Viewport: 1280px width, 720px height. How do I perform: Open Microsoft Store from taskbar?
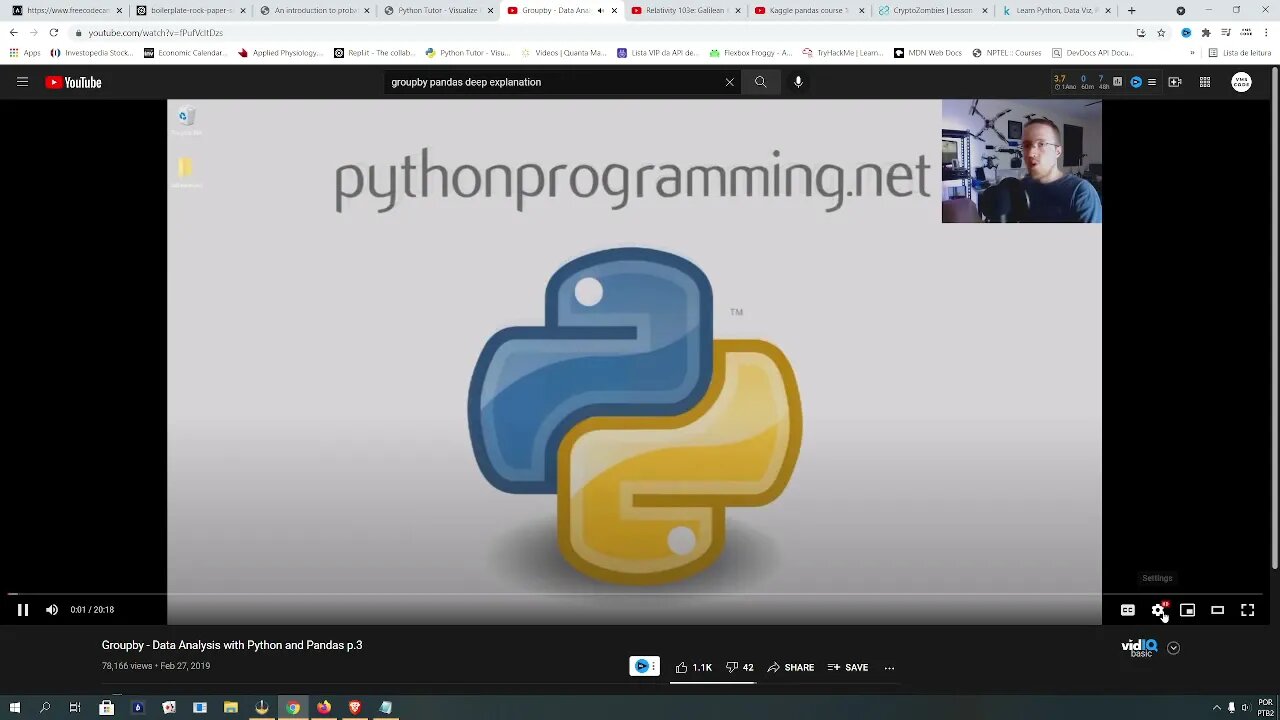[106, 707]
